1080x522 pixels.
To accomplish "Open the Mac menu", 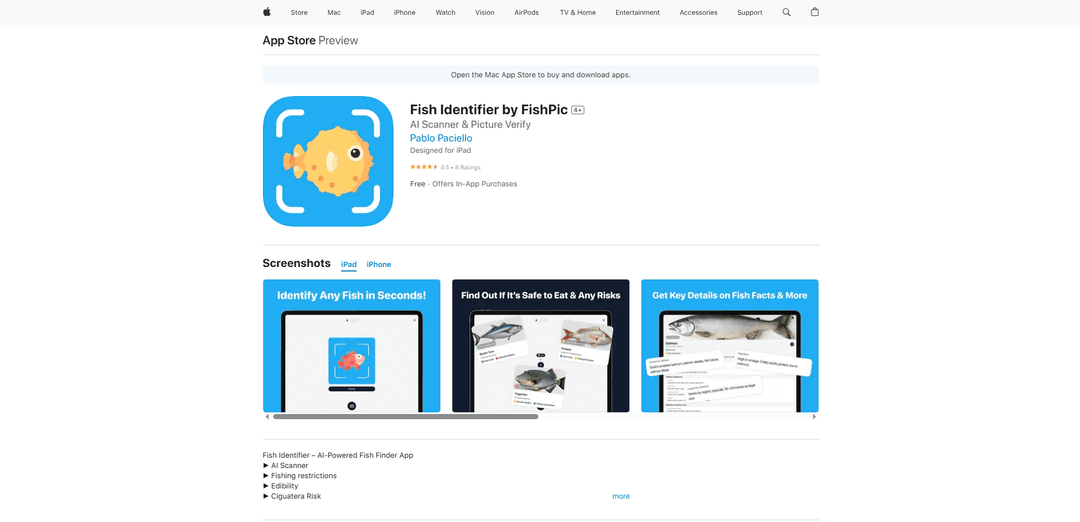I will [x=334, y=12].
